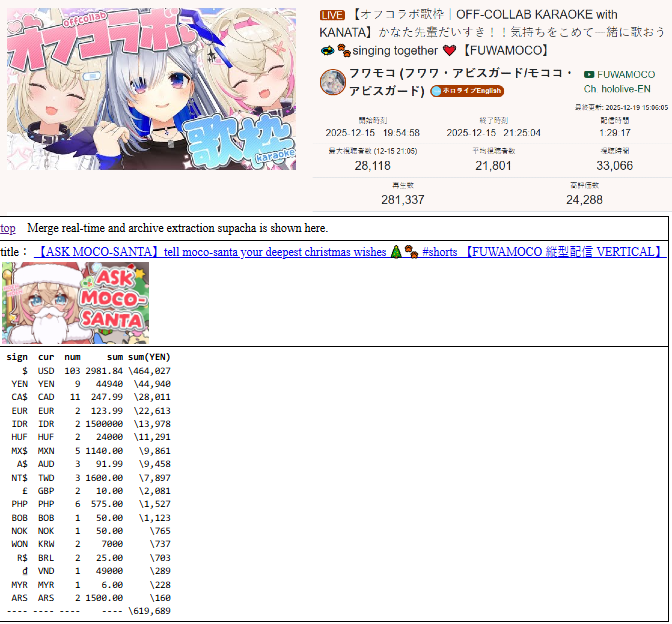Click the LIVE badge before the title
This screenshot has height=624, width=672.
point(332,15)
